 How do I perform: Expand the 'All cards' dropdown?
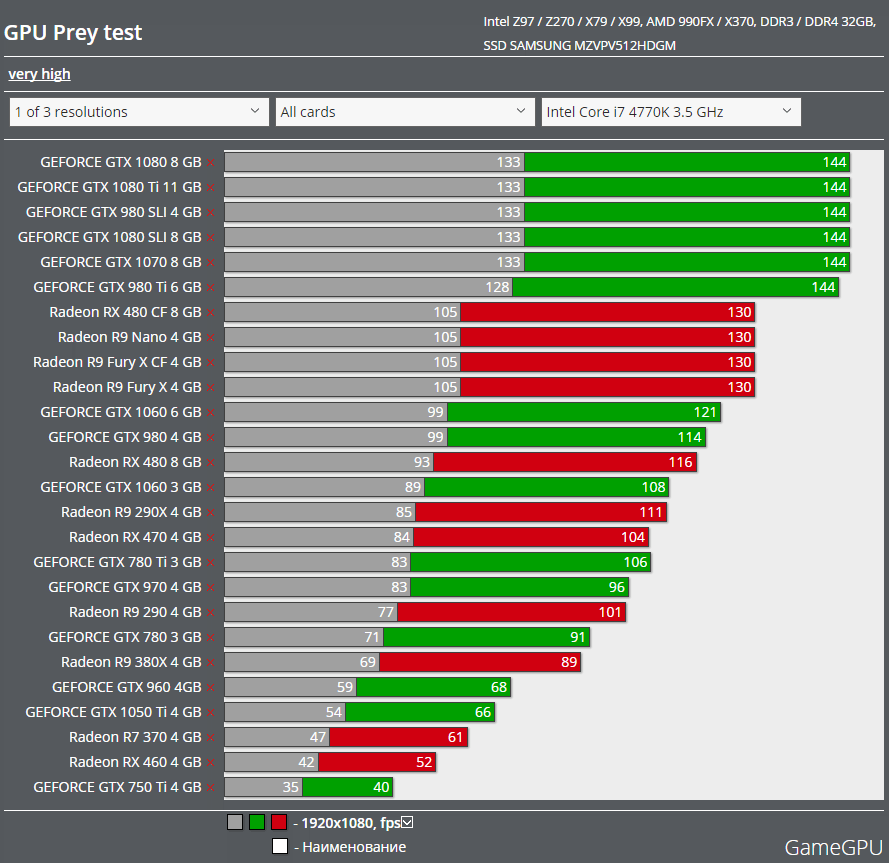pyautogui.click(x=405, y=112)
